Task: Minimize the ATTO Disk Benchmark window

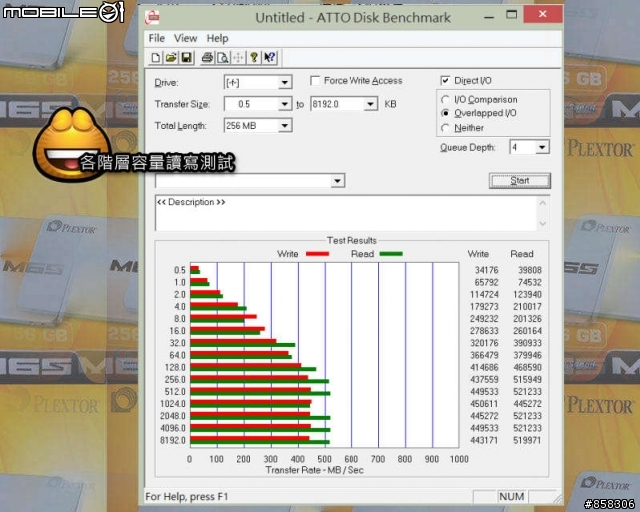Action: [489, 16]
